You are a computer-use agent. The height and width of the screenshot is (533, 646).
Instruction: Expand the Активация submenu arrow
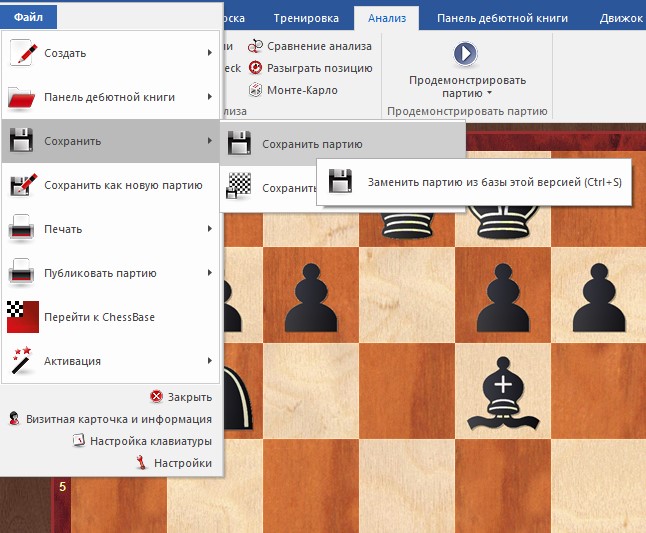tap(209, 361)
